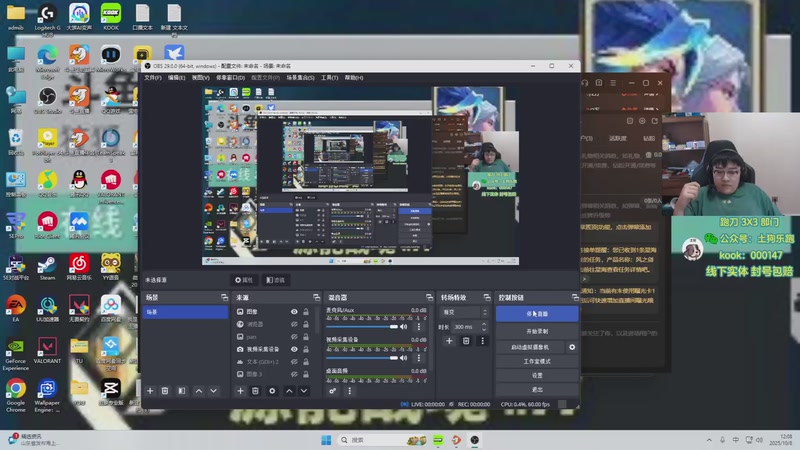800x450 pixels.
Task: Open advanced audio properties gears in Mixer
Action: tap(333, 391)
